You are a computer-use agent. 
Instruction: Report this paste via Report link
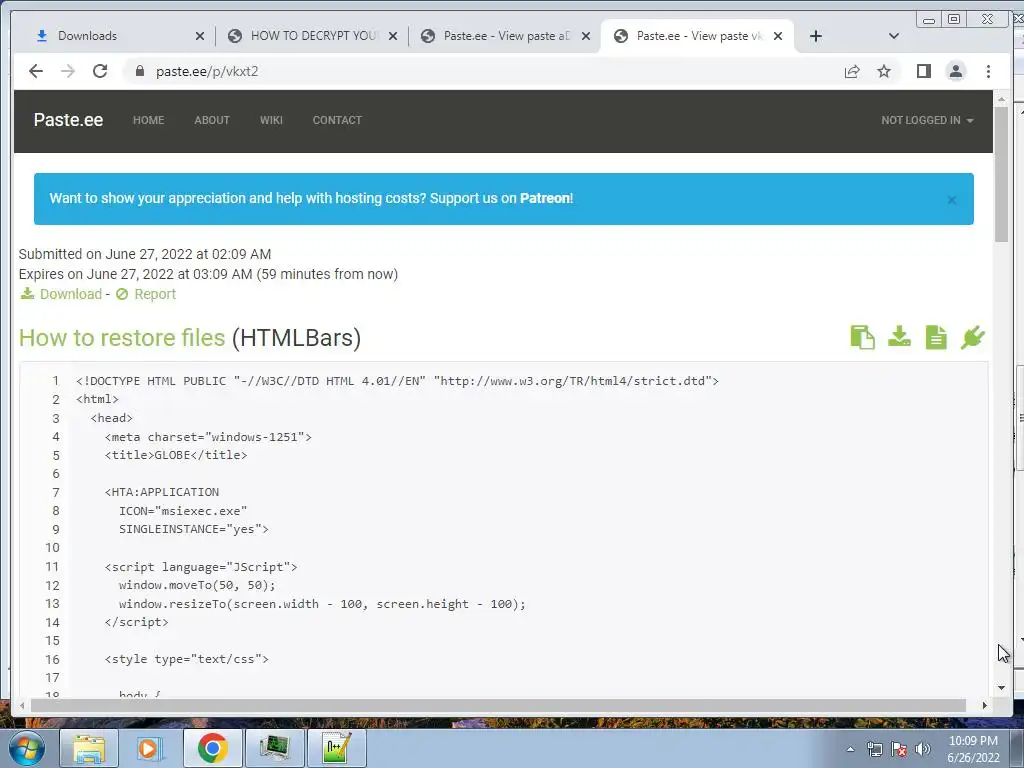pyautogui.click(x=155, y=294)
